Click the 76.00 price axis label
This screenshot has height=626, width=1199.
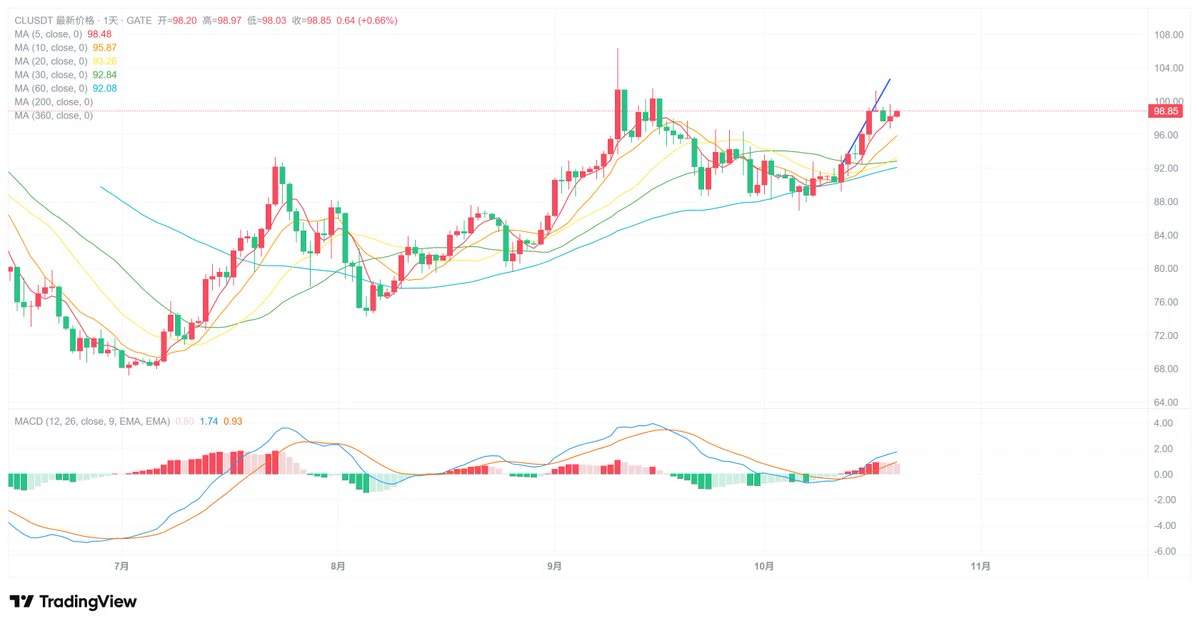[x=1166, y=302]
